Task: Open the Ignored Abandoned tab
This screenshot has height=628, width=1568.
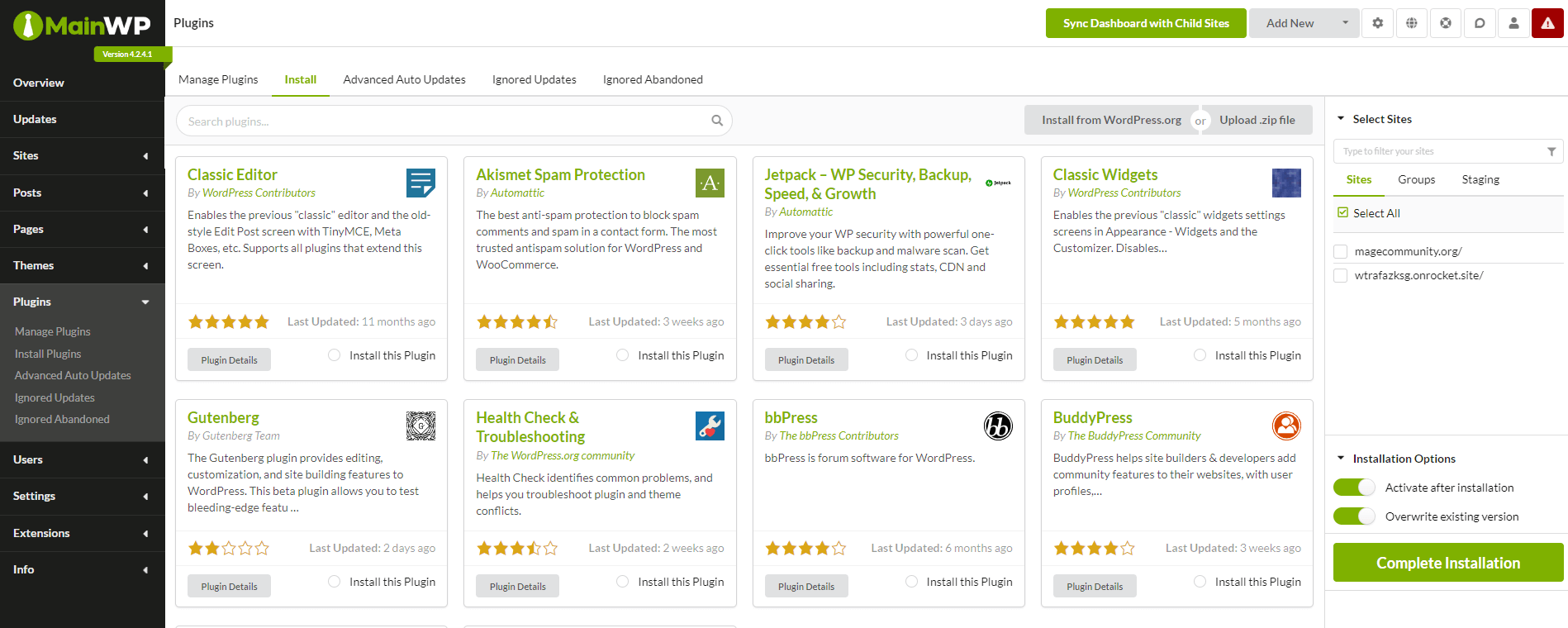Action: tap(653, 79)
